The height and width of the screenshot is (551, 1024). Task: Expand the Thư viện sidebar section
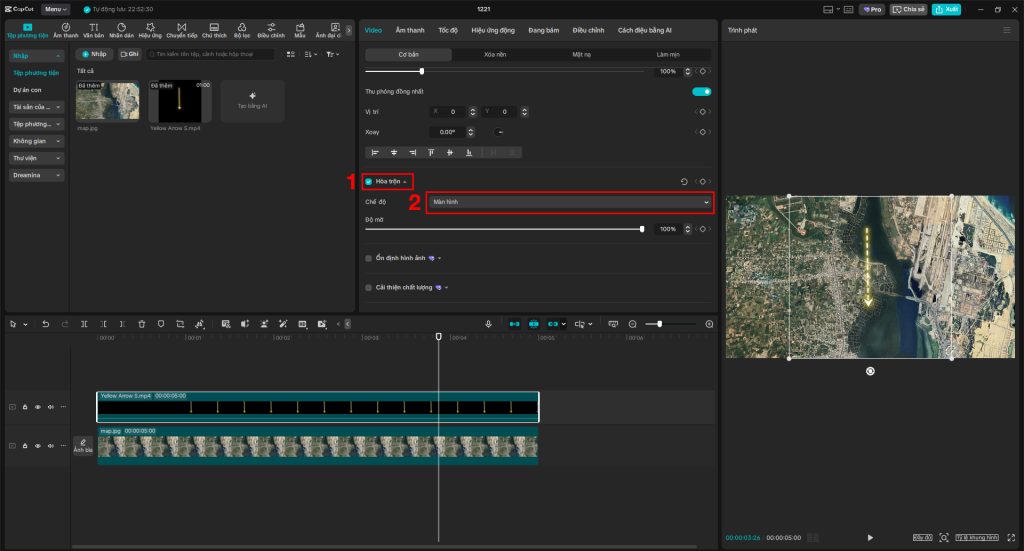click(x=36, y=158)
